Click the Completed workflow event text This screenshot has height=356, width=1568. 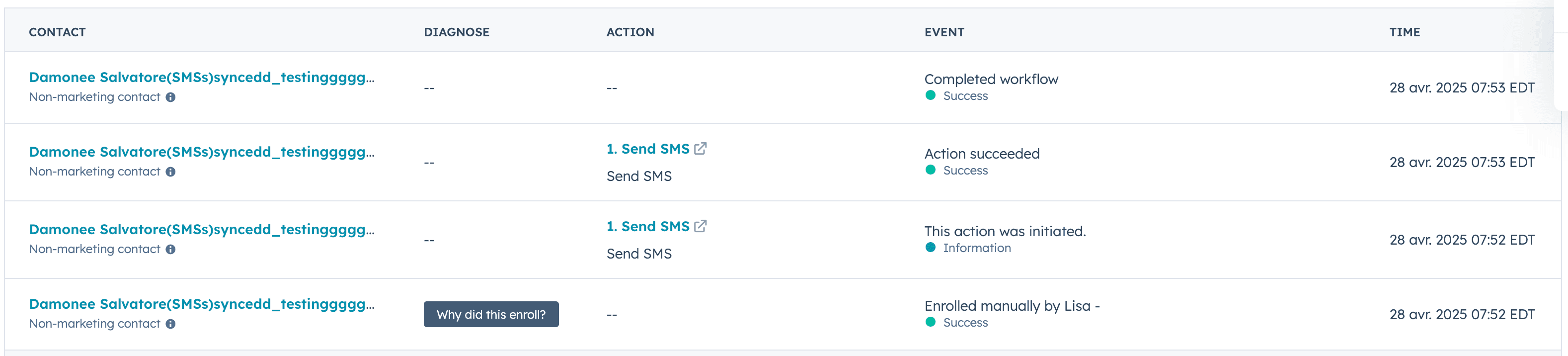pyautogui.click(x=992, y=79)
